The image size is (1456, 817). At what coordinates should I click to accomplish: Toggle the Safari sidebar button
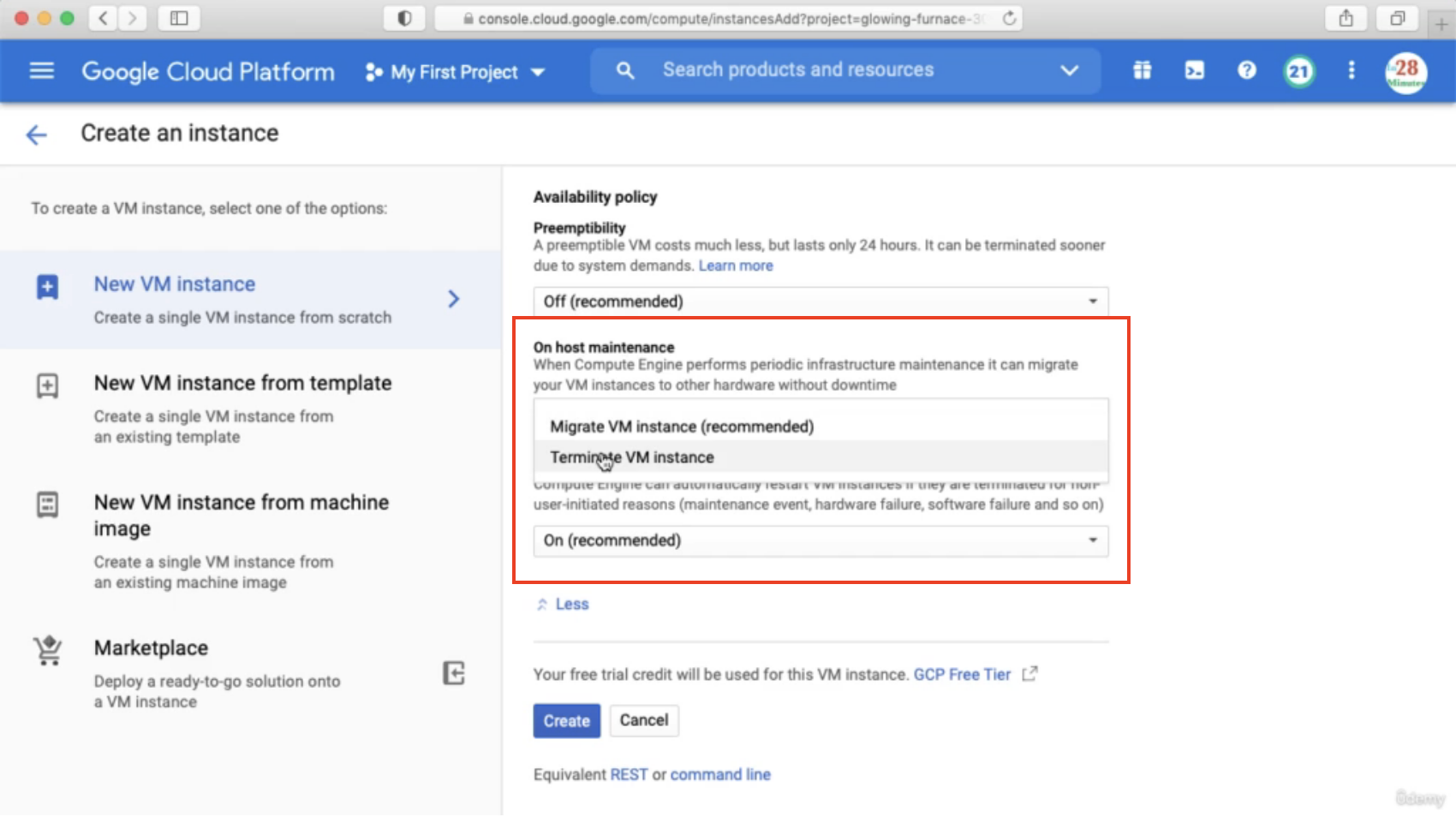tap(179, 18)
